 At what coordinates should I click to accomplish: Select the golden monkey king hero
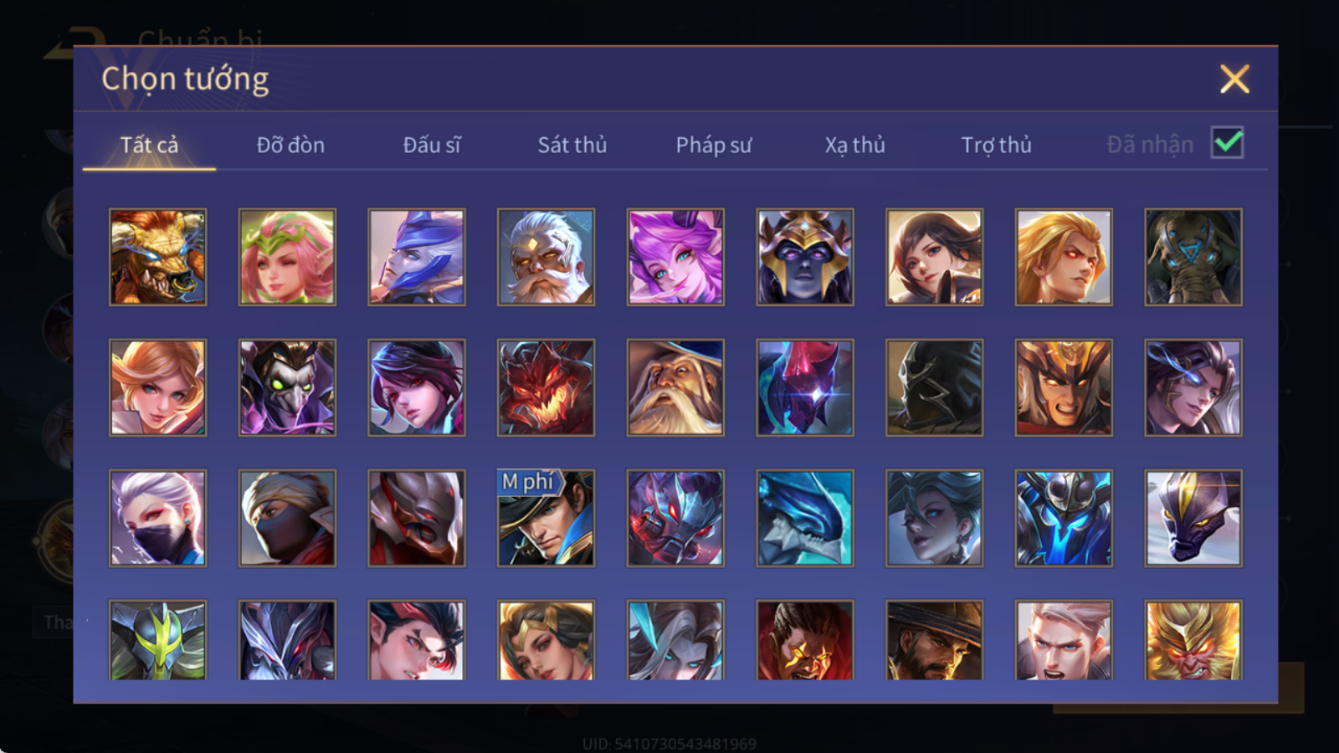[x=1193, y=640]
